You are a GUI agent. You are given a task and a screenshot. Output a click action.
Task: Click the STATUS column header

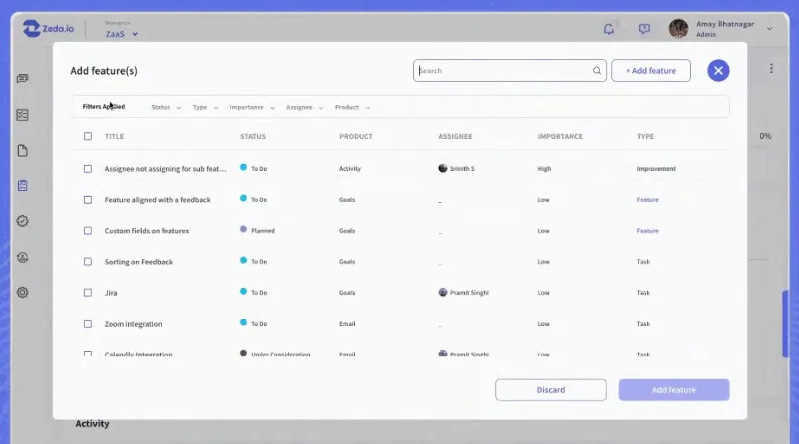[253, 137]
